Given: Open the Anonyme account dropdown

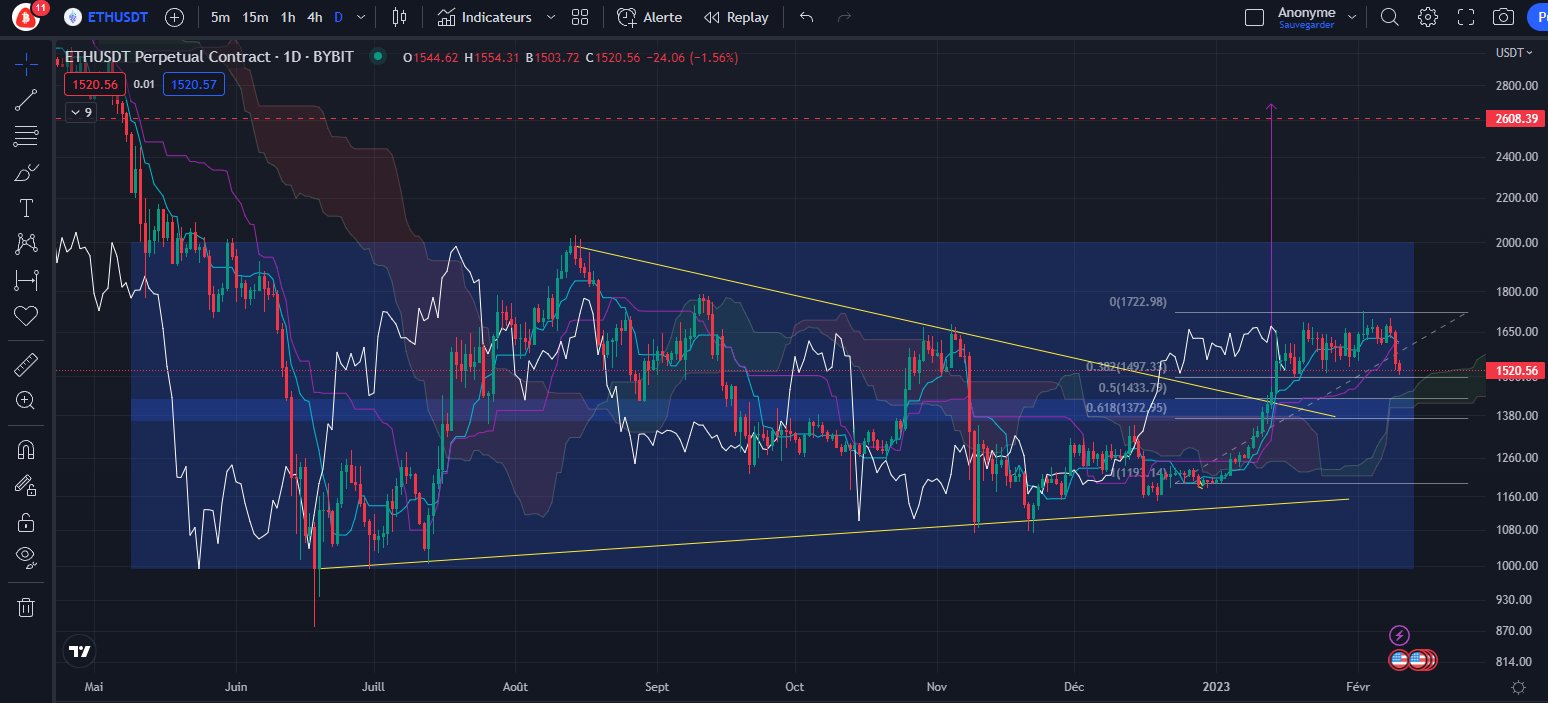Looking at the screenshot, I should [1354, 17].
